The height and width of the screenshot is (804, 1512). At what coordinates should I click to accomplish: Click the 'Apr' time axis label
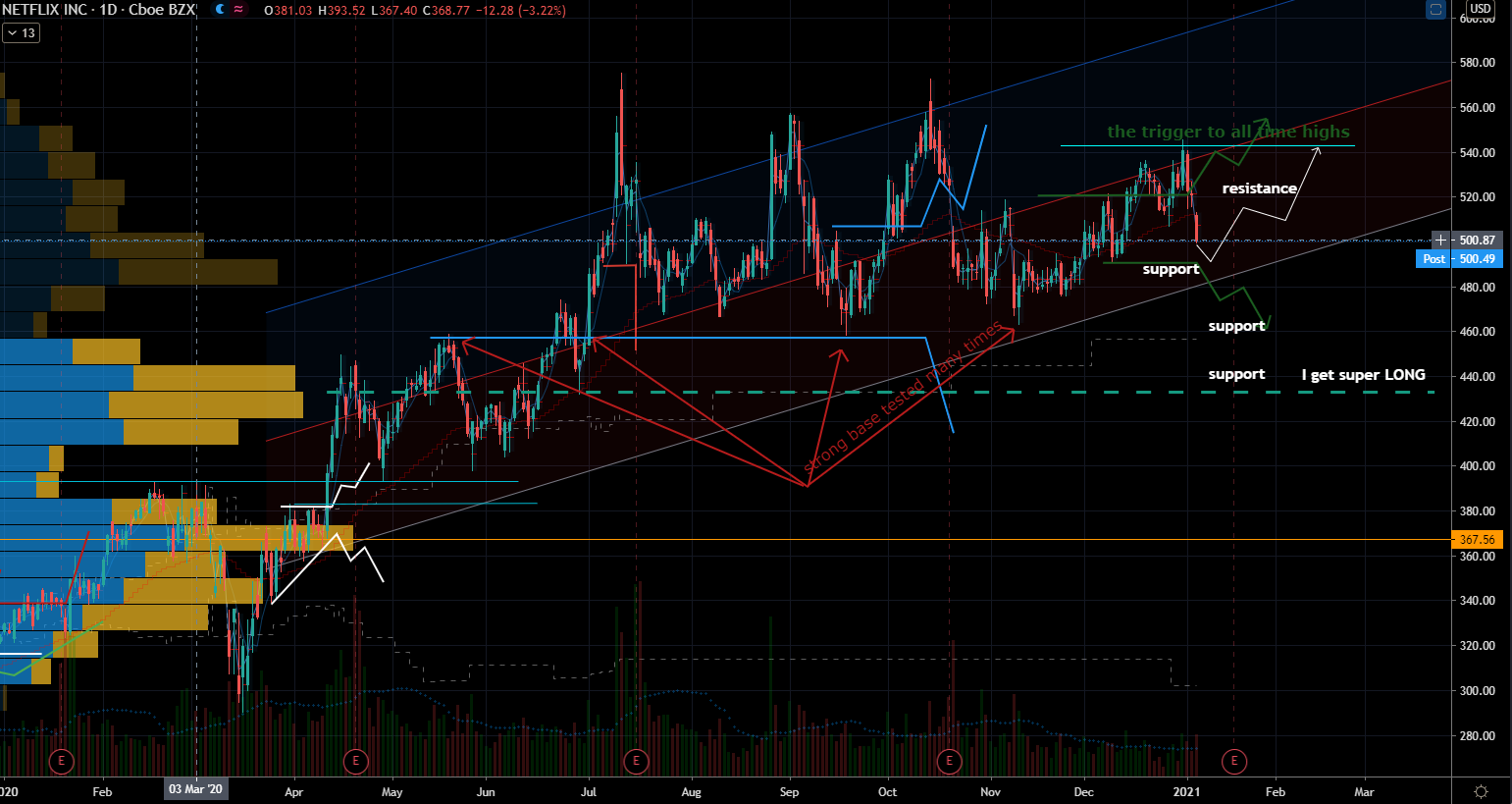coord(293,792)
